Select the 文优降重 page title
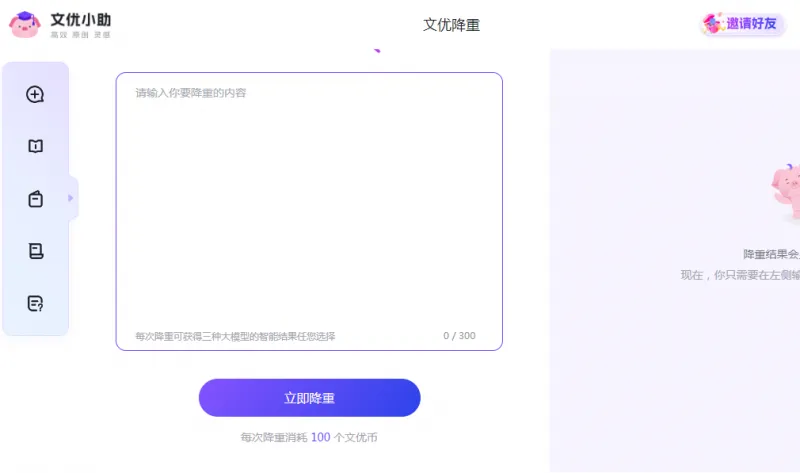Image resolution: width=800 pixels, height=473 pixels. click(451, 25)
